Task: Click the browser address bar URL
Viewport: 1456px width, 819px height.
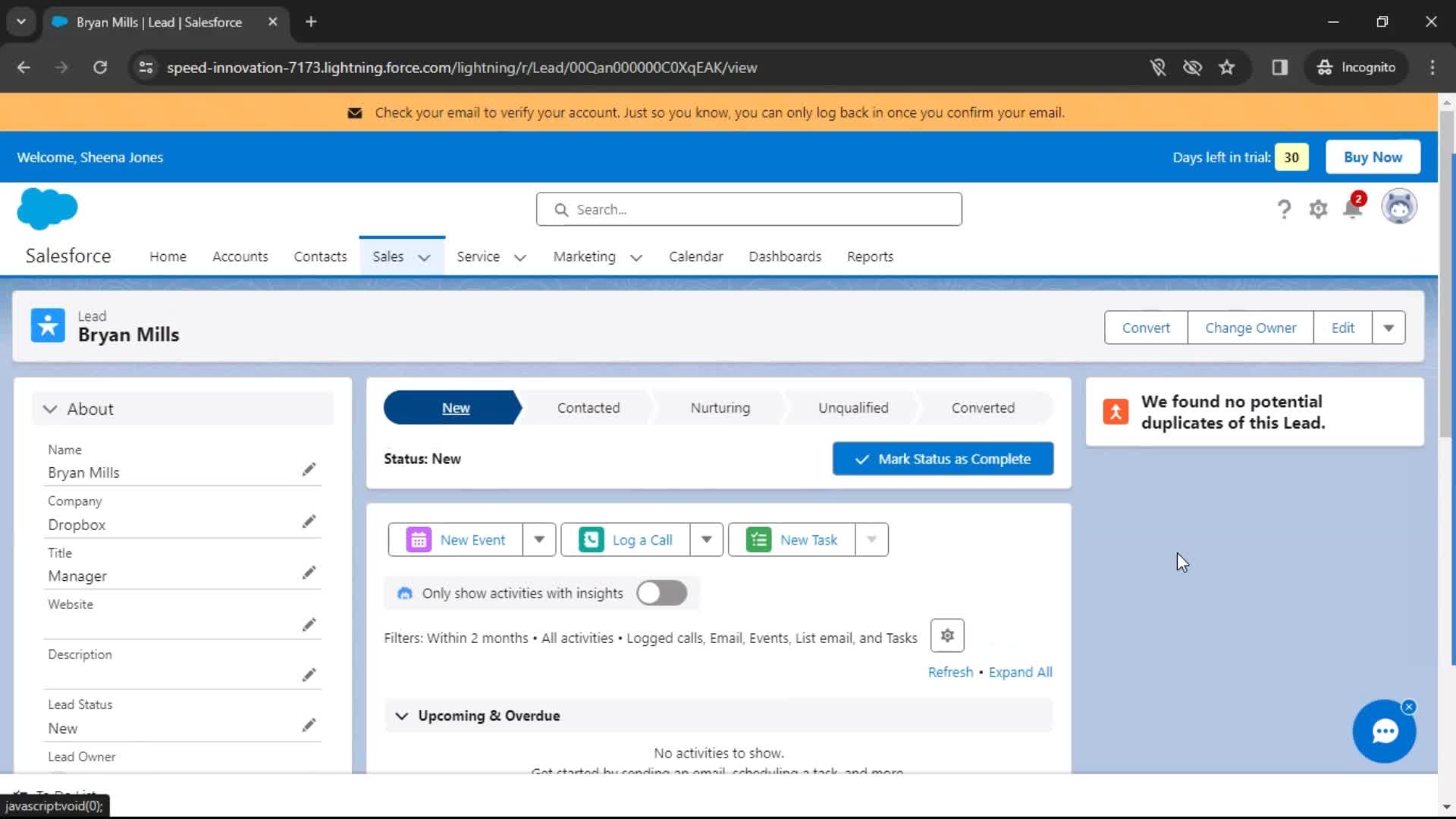Action: tap(462, 67)
